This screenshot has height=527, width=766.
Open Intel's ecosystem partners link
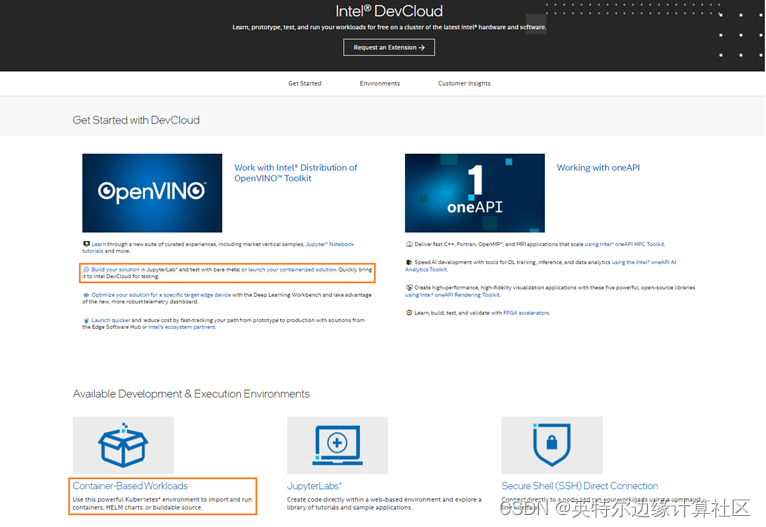(182, 327)
